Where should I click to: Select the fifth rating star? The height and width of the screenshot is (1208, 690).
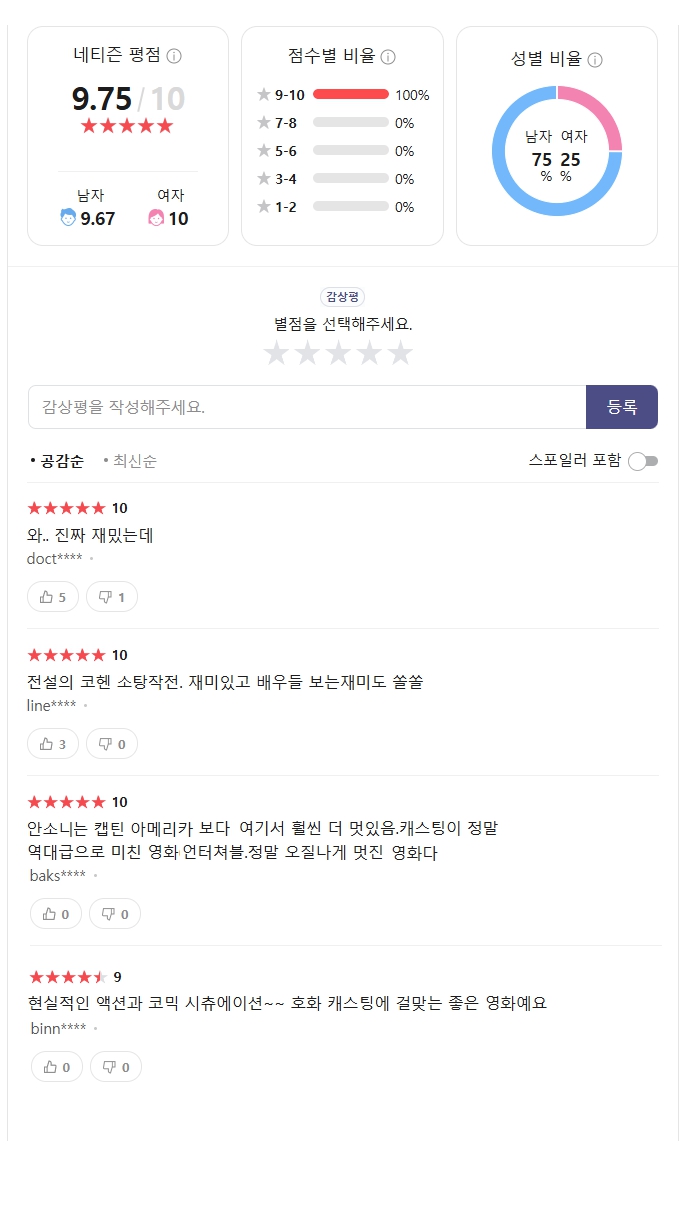coord(400,353)
